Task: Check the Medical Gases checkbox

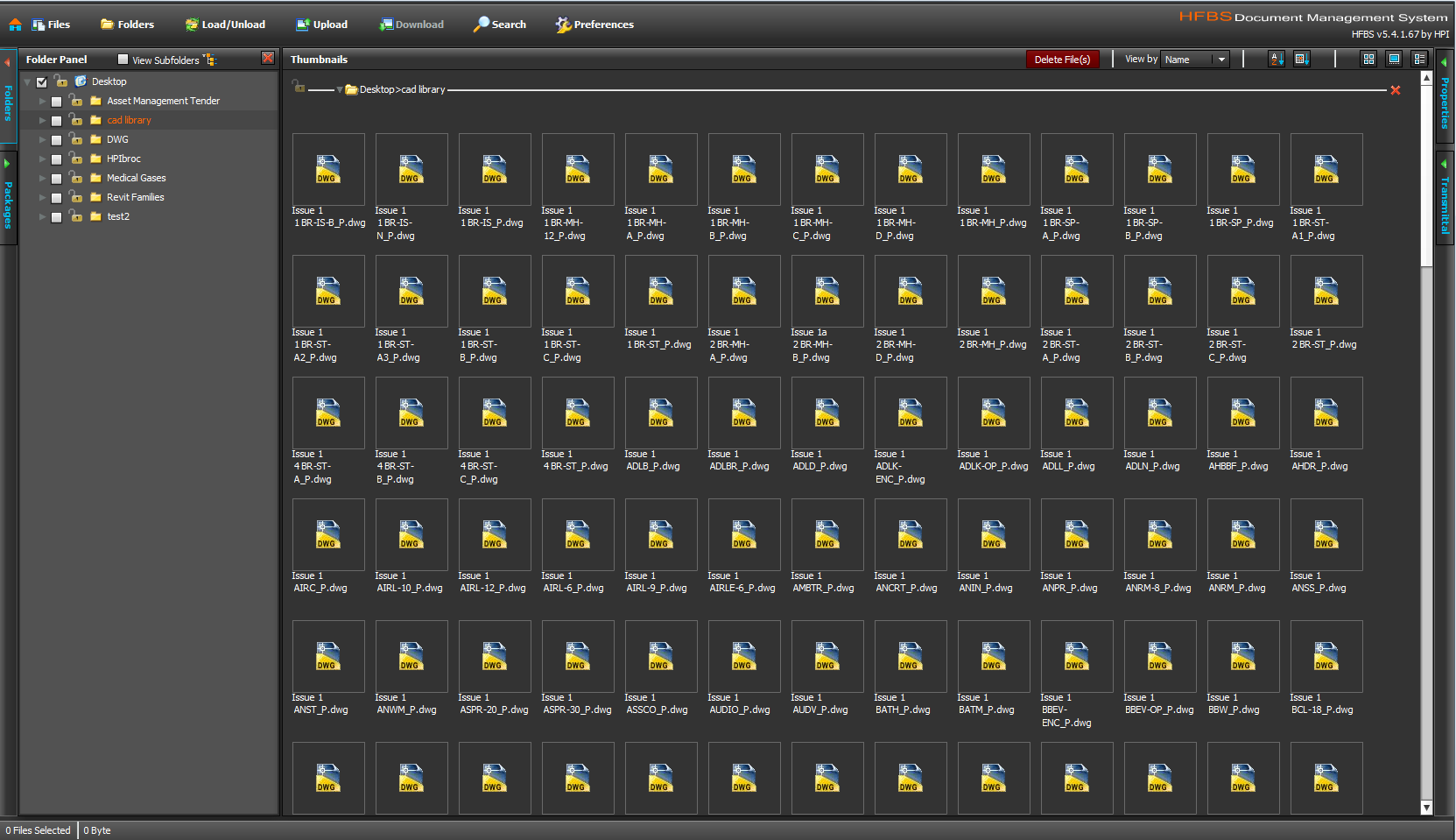Action: coord(56,178)
